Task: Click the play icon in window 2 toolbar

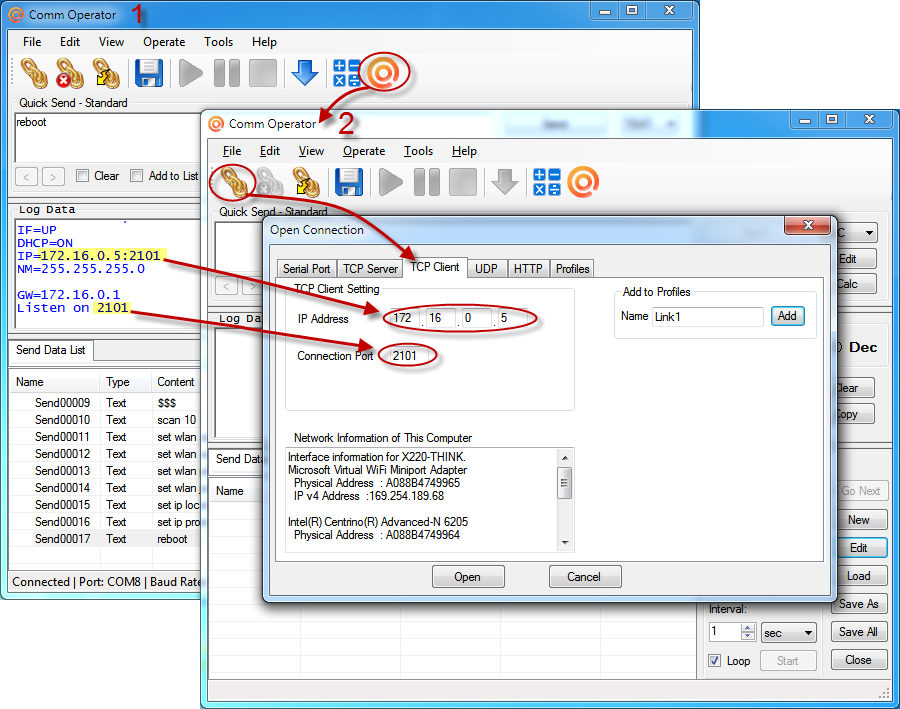Action: pyautogui.click(x=390, y=182)
